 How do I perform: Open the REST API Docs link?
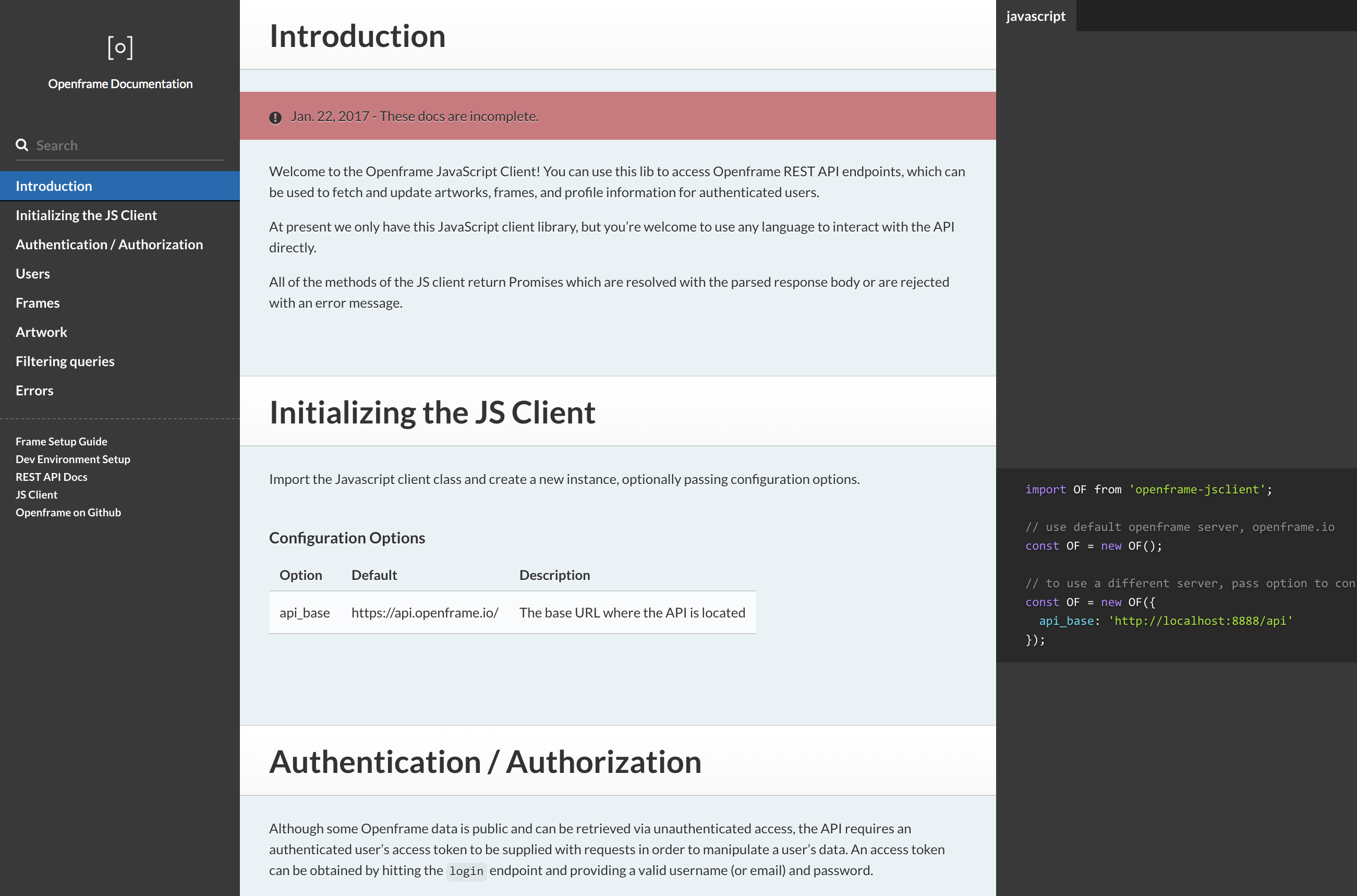pyautogui.click(x=52, y=477)
